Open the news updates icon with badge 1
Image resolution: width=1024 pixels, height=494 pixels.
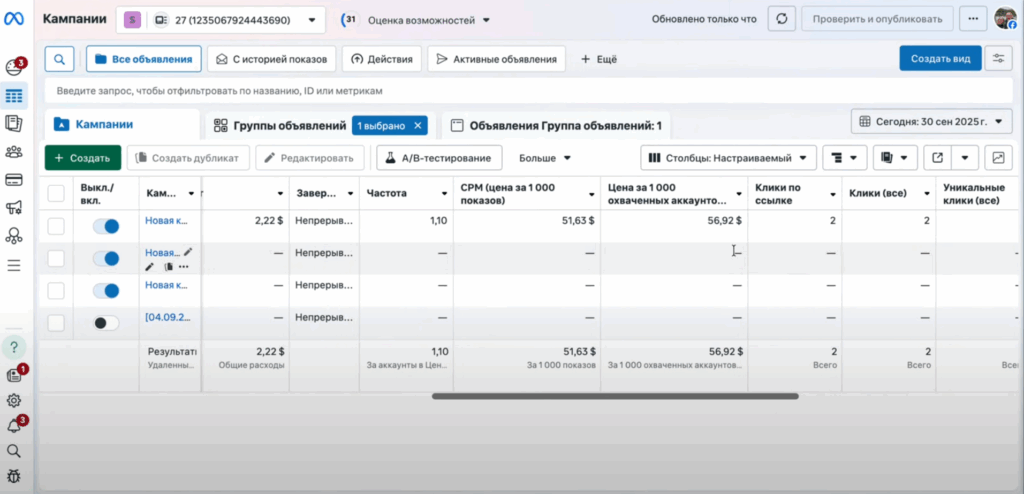[x=14, y=375]
